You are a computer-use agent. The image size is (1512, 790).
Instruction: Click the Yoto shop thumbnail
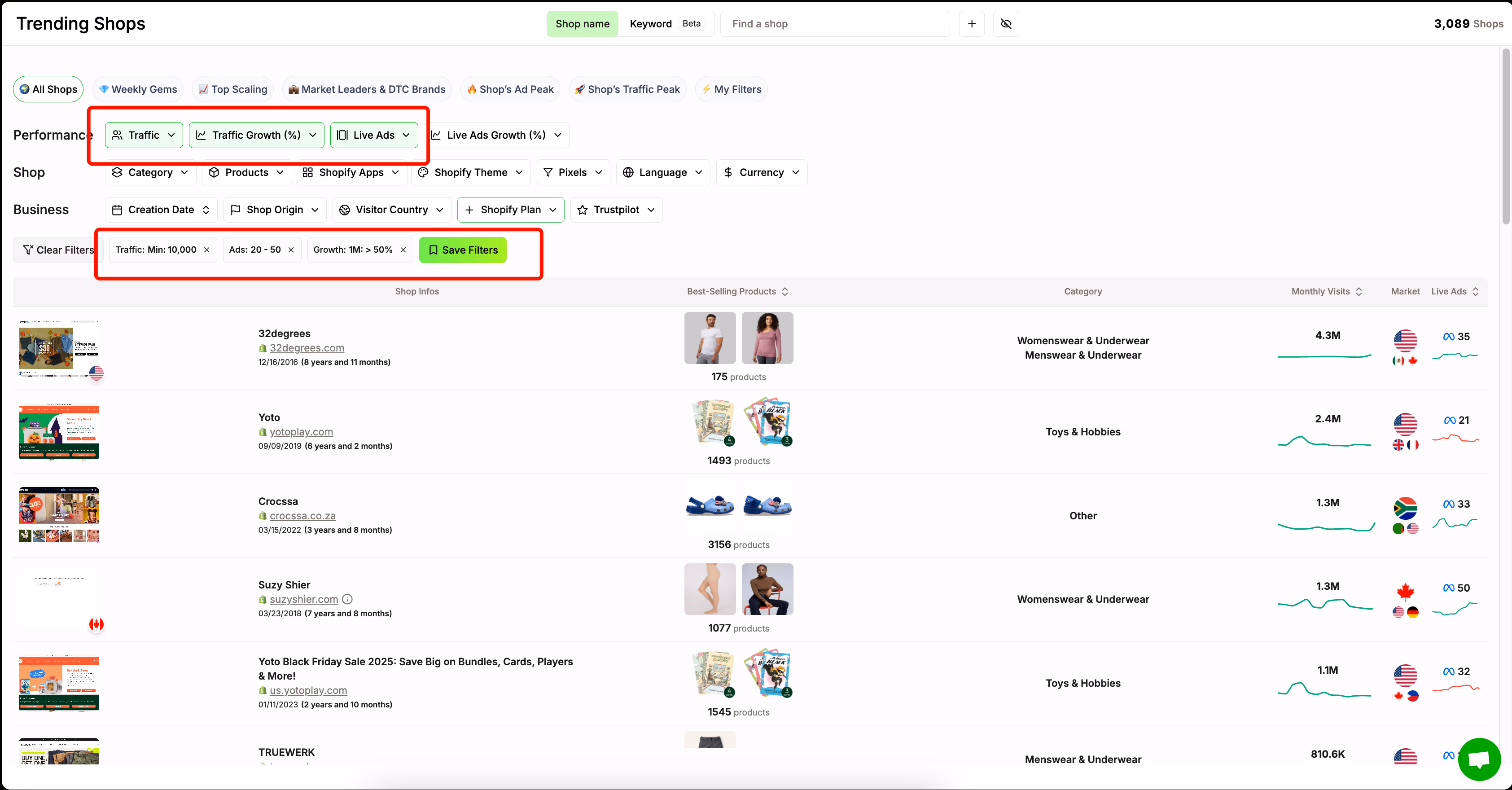point(58,432)
